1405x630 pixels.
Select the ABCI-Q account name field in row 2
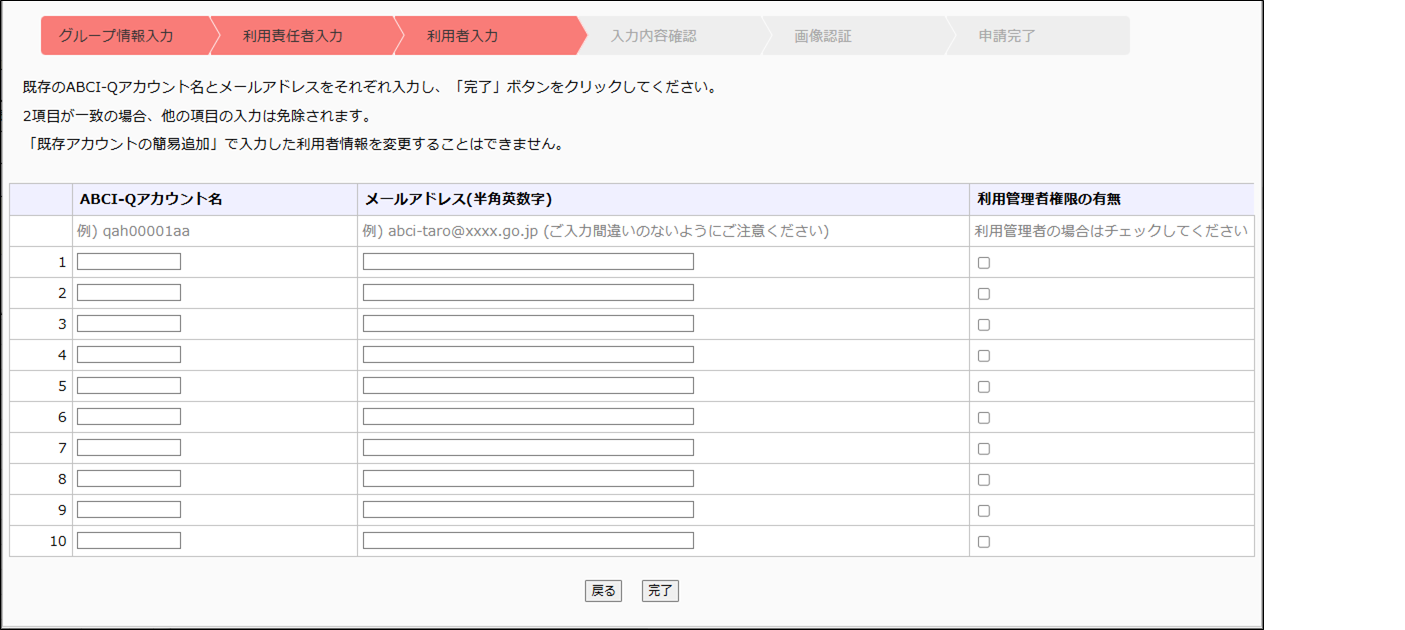point(129,293)
